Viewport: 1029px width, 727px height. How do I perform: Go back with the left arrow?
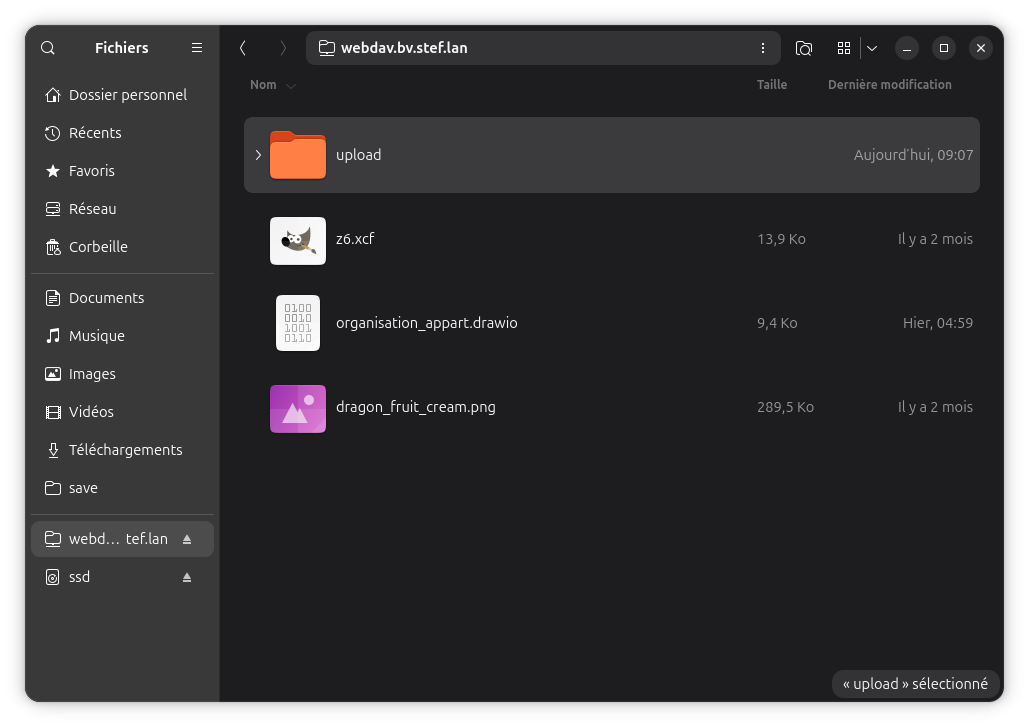[x=243, y=48]
